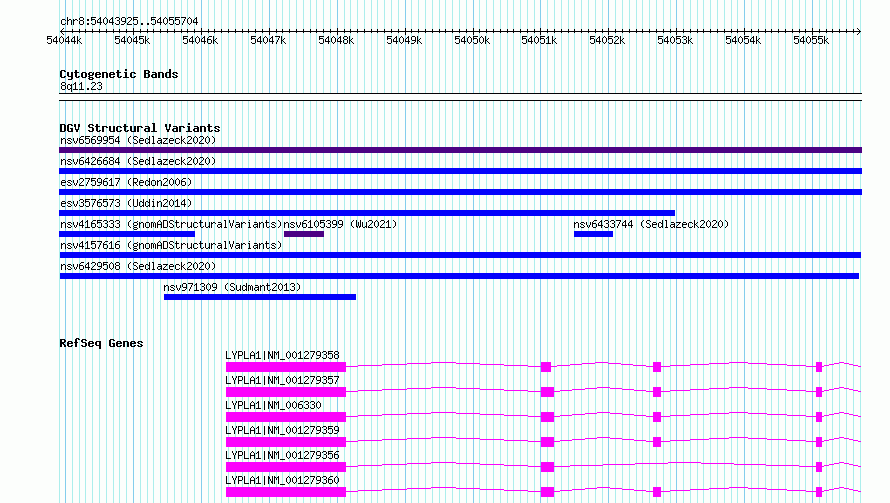Click the blue nsv4157616 variant bar
890x503 pixels.
tap(460, 255)
